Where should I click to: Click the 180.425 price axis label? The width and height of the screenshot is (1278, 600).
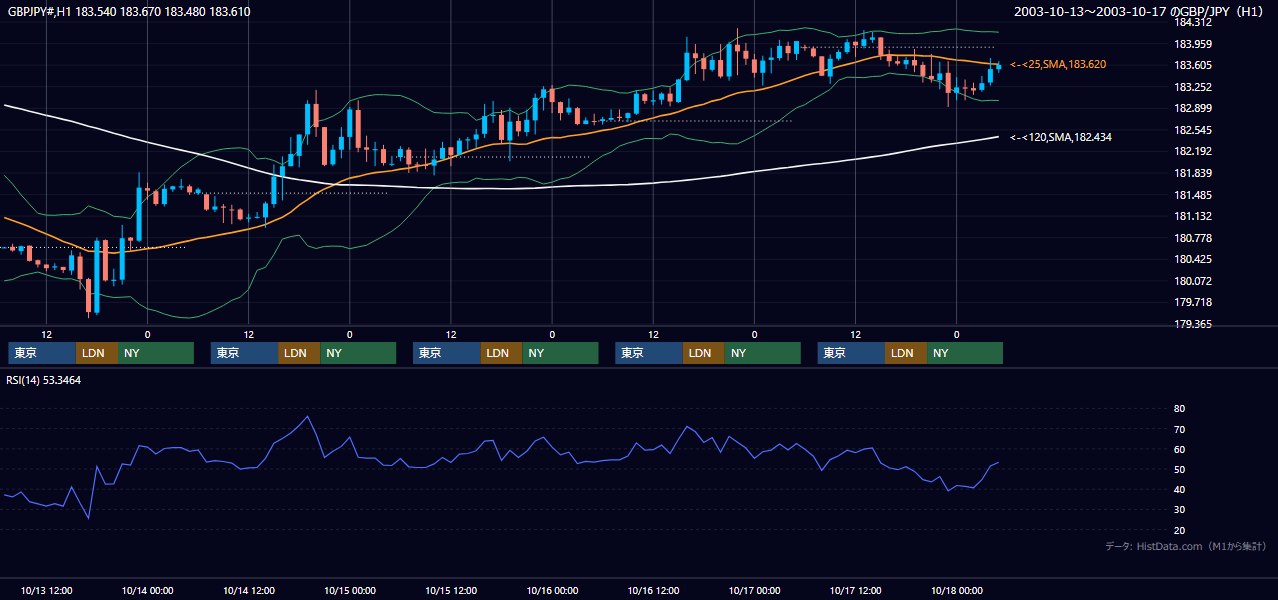pyautogui.click(x=1193, y=260)
